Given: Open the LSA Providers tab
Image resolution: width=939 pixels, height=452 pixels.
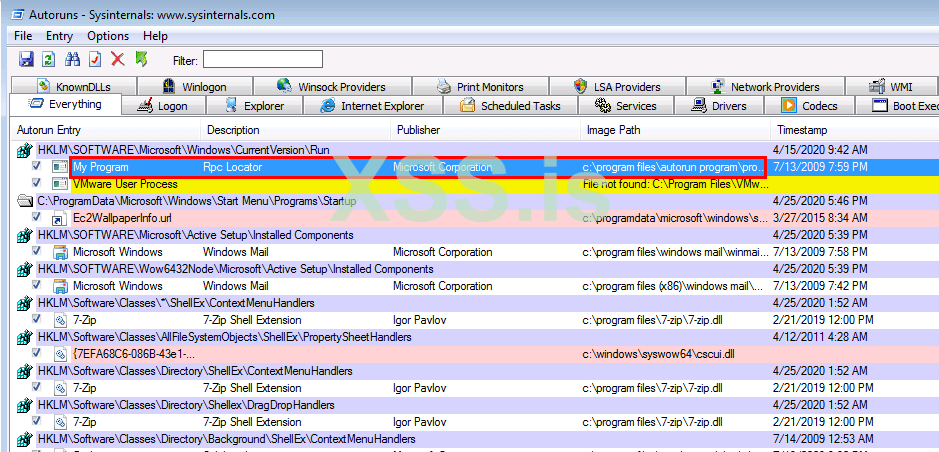Looking at the screenshot, I should pyautogui.click(x=617, y=87).
